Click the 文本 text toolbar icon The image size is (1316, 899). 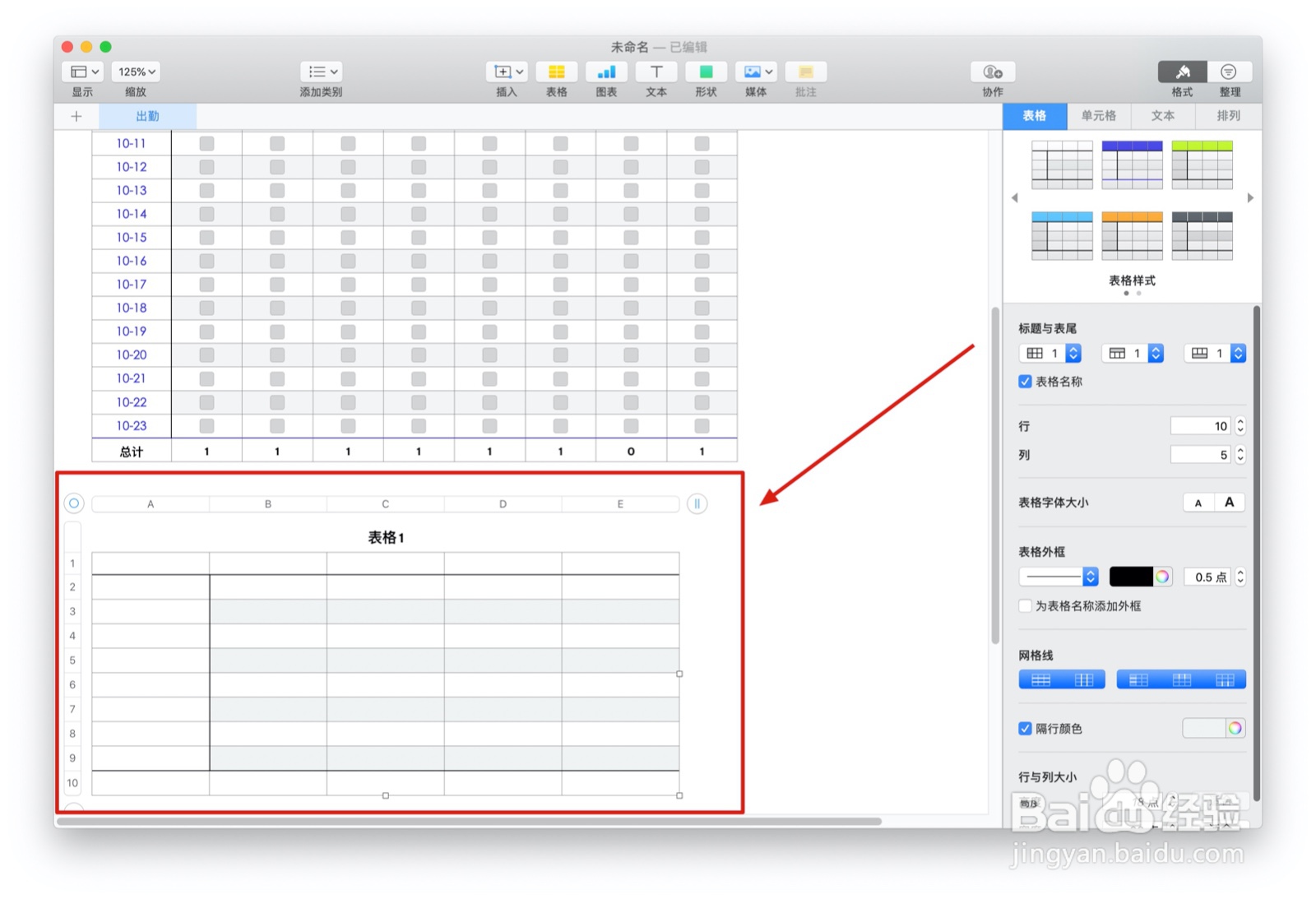(x=656, y=72)
